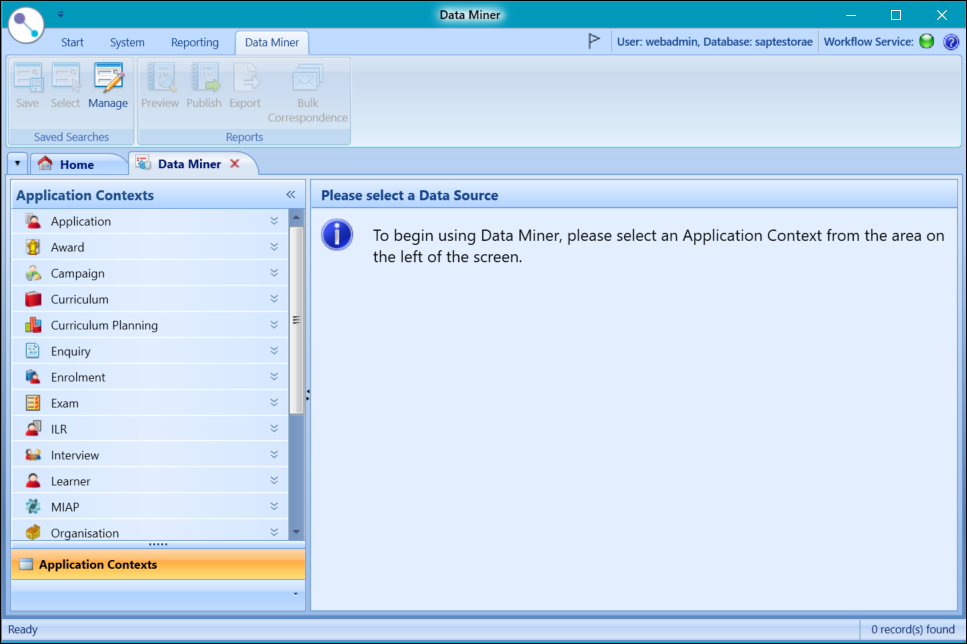Collapse the Application Contexts panel

click(291, 194)
